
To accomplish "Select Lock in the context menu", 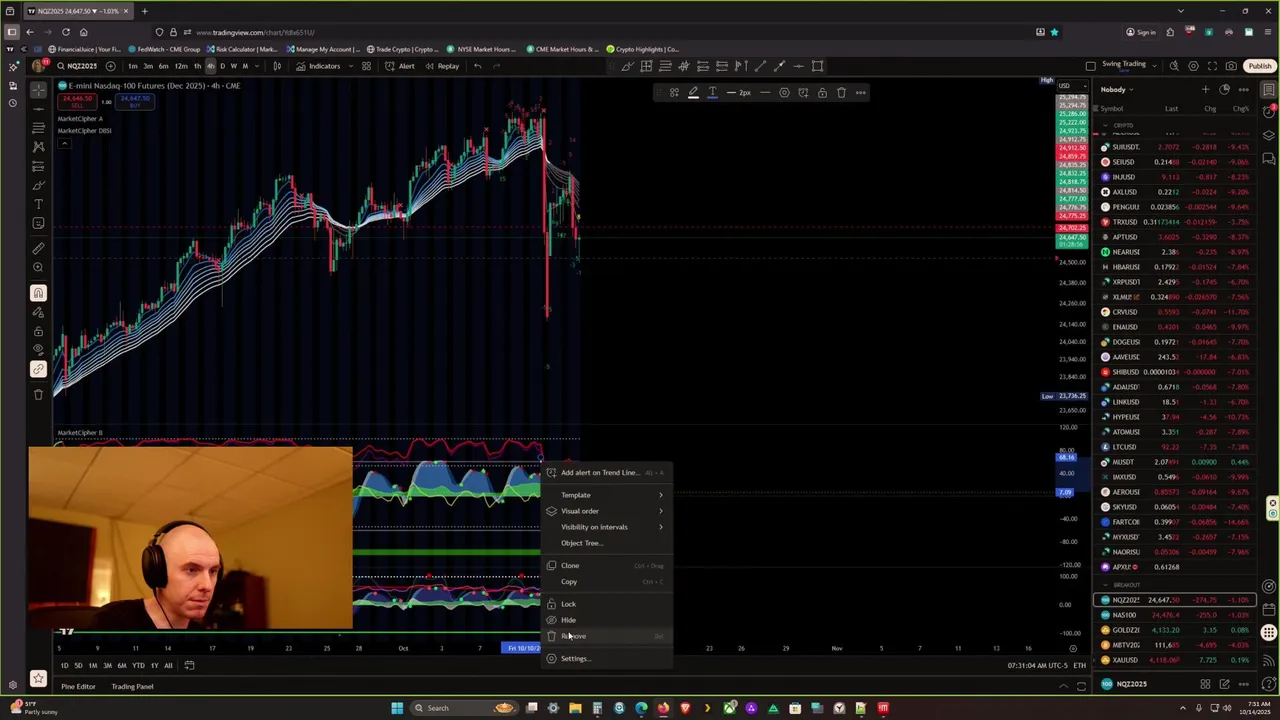I will coord(607,604).
